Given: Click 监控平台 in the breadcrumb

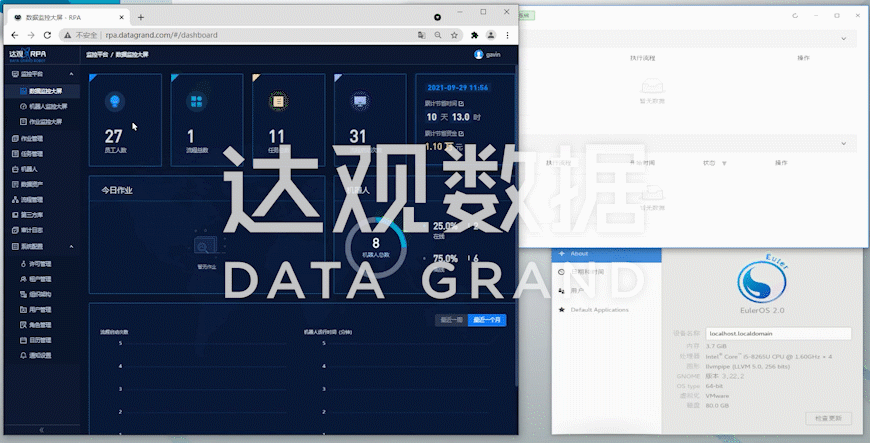Looking at the screenshot, I should (97, 54).
